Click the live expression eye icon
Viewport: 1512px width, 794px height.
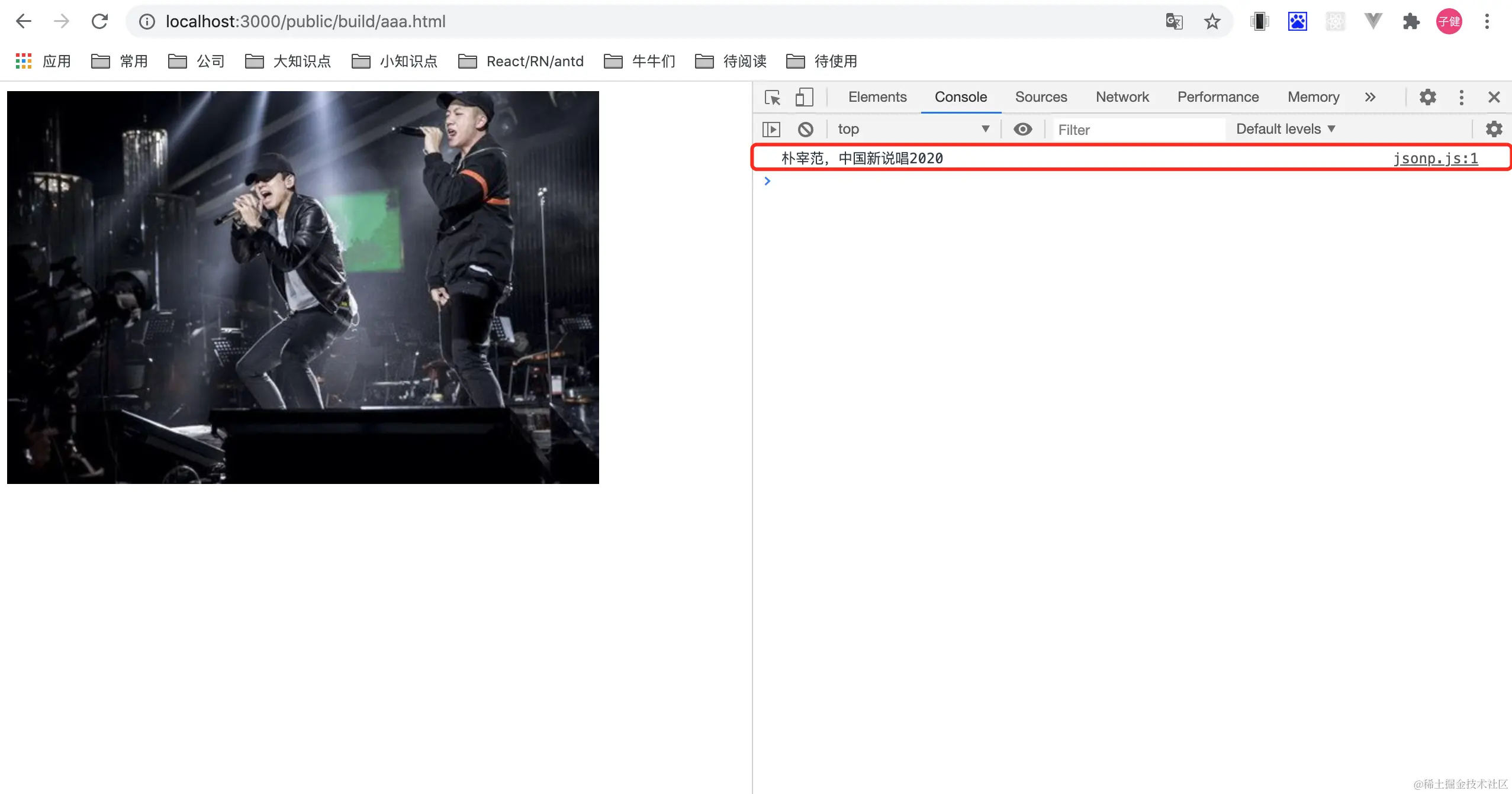pos(1022,129)
